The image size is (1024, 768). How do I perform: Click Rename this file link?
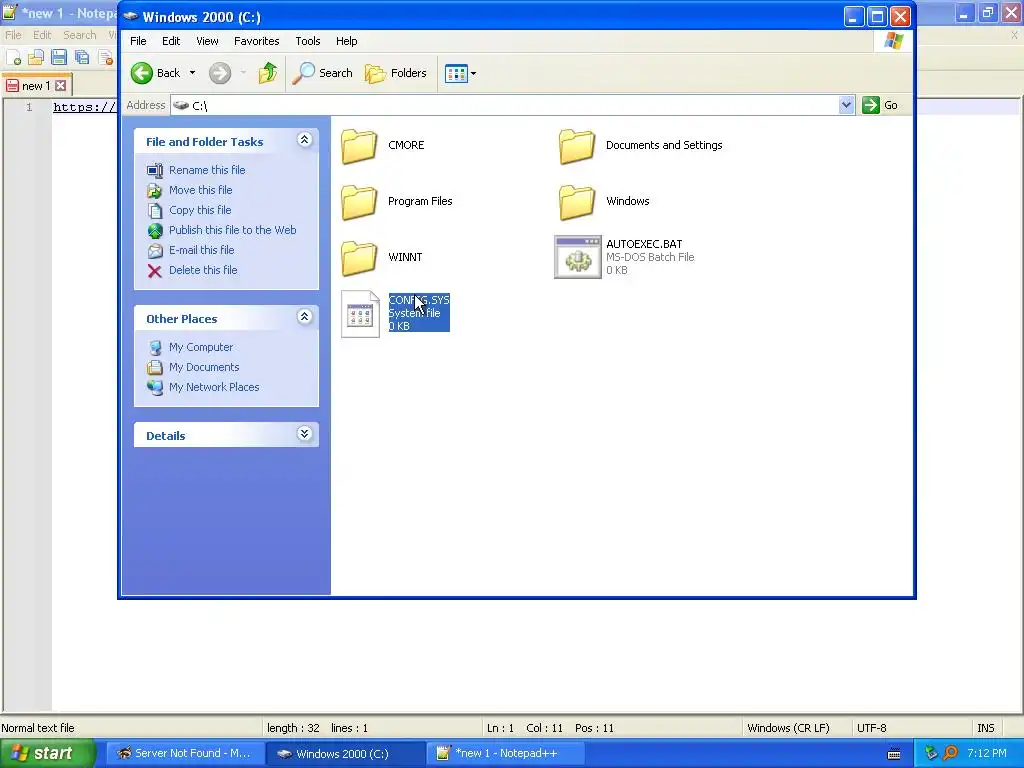pyautogui.click(x=207, y=170)
